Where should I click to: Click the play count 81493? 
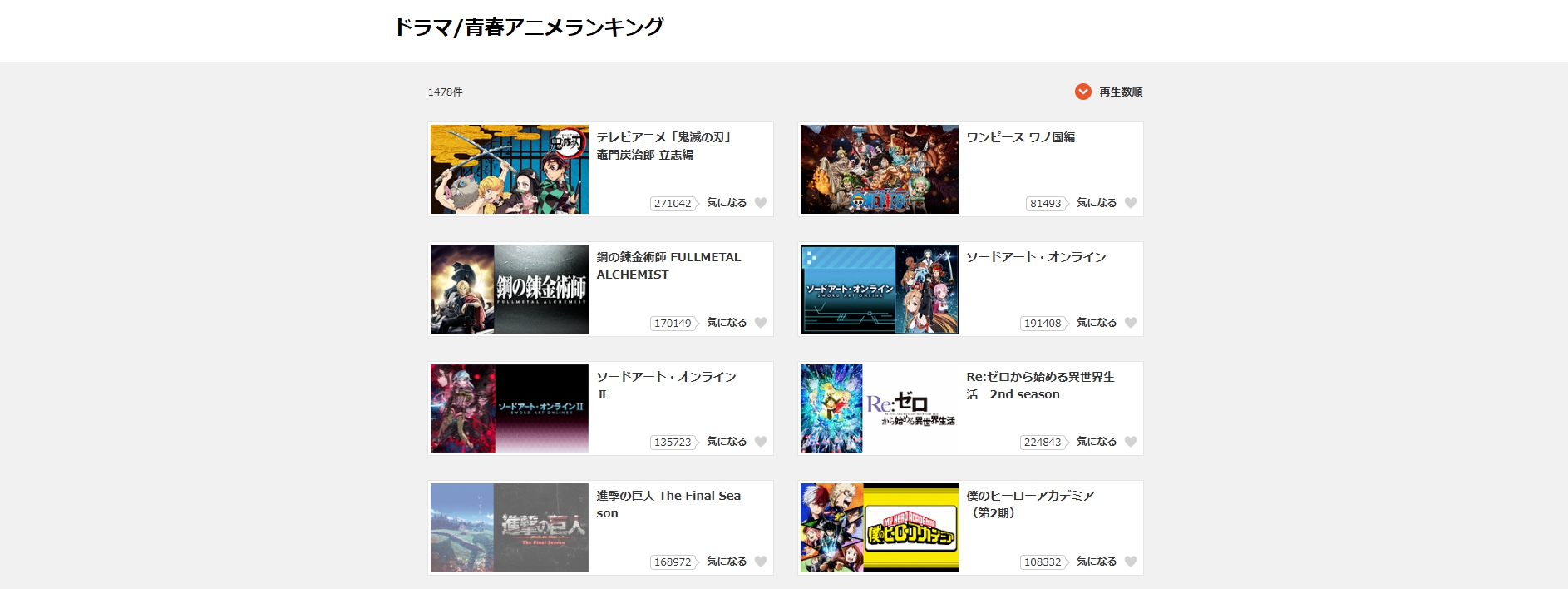pyautogui.click(x=1046, y=204)
